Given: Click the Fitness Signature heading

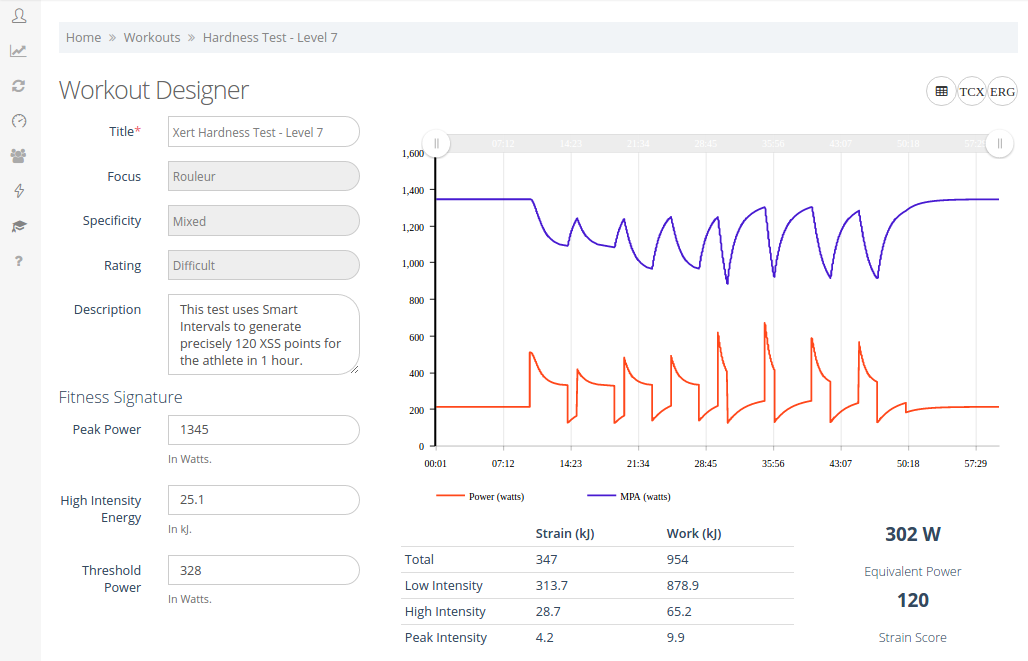Looking at the screenshot, I should tap(121, 397).
